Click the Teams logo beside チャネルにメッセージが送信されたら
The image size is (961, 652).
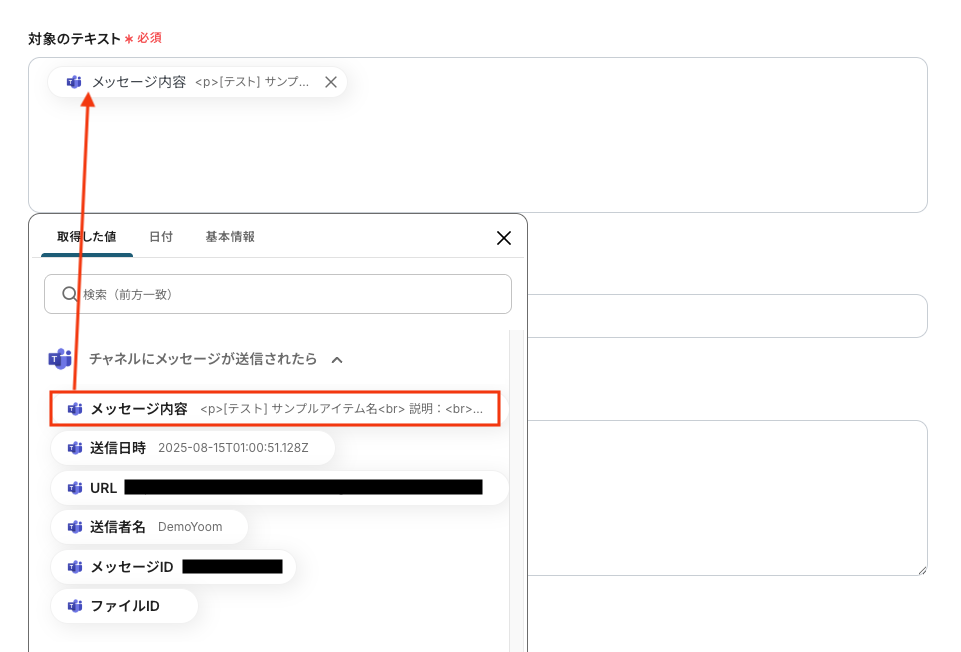coord(60,359)
